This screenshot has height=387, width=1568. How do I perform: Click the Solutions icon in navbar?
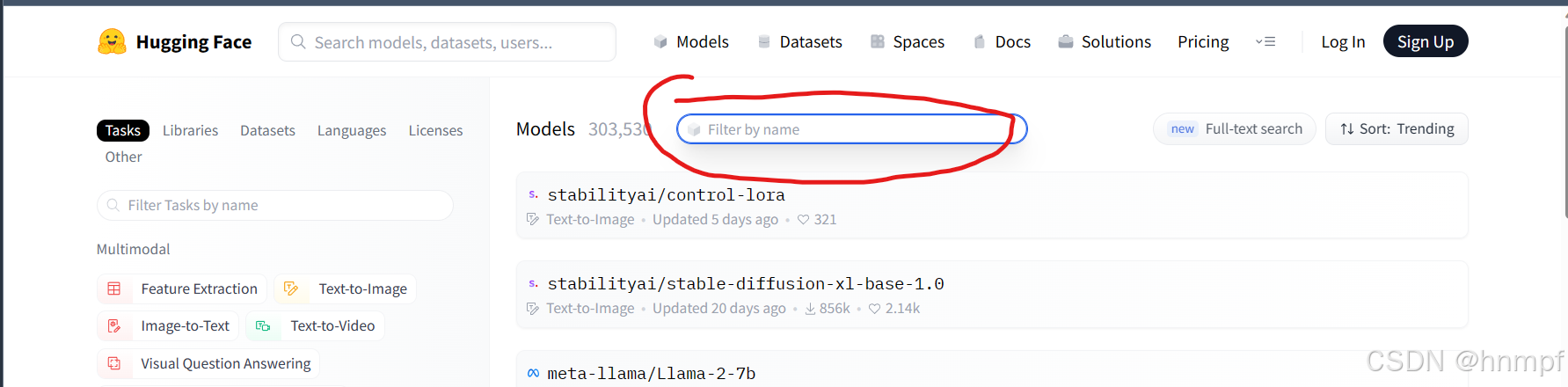[x=1066, y=41]
